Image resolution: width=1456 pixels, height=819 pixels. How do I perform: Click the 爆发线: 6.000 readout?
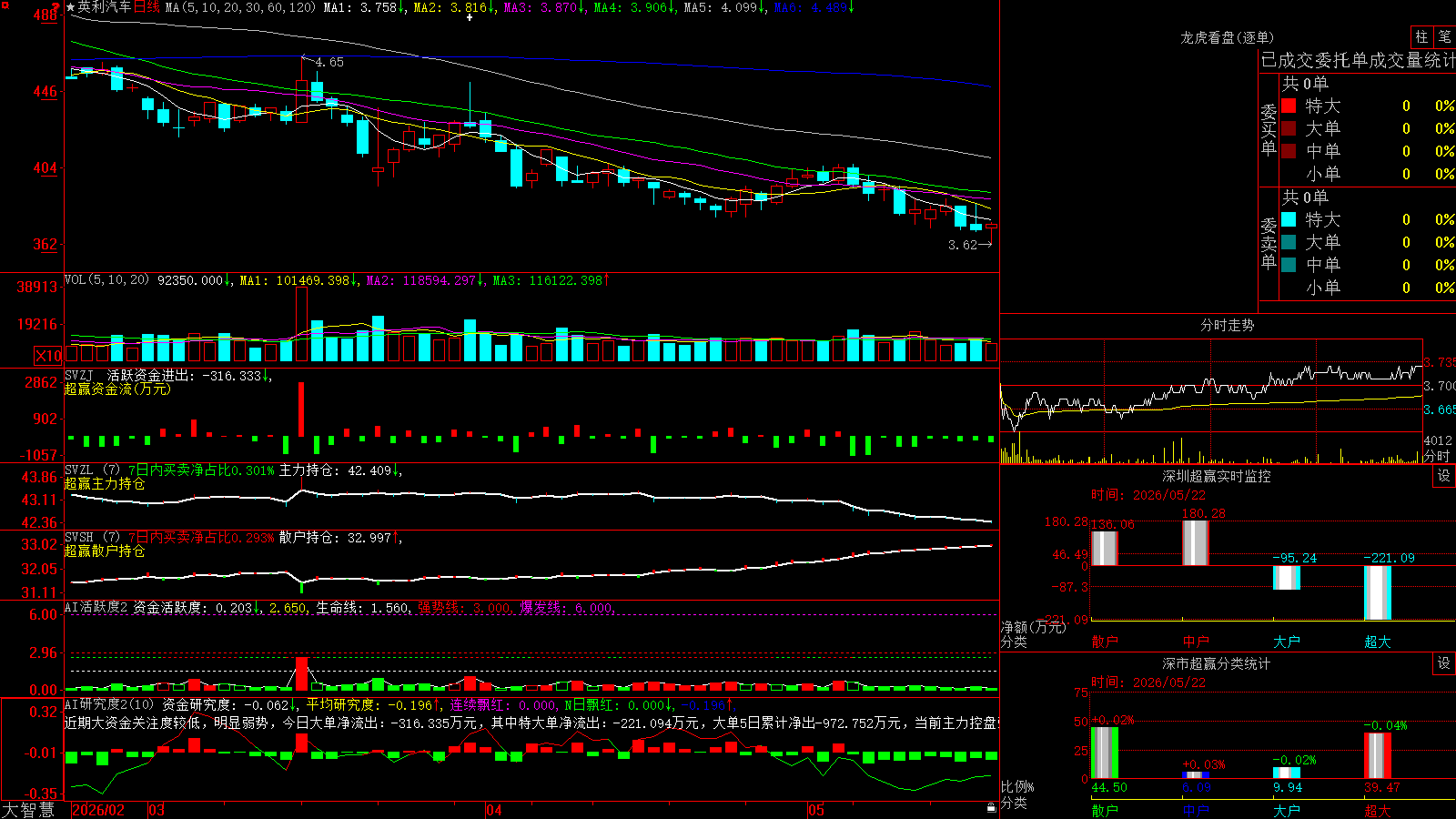tap(565, 607)
